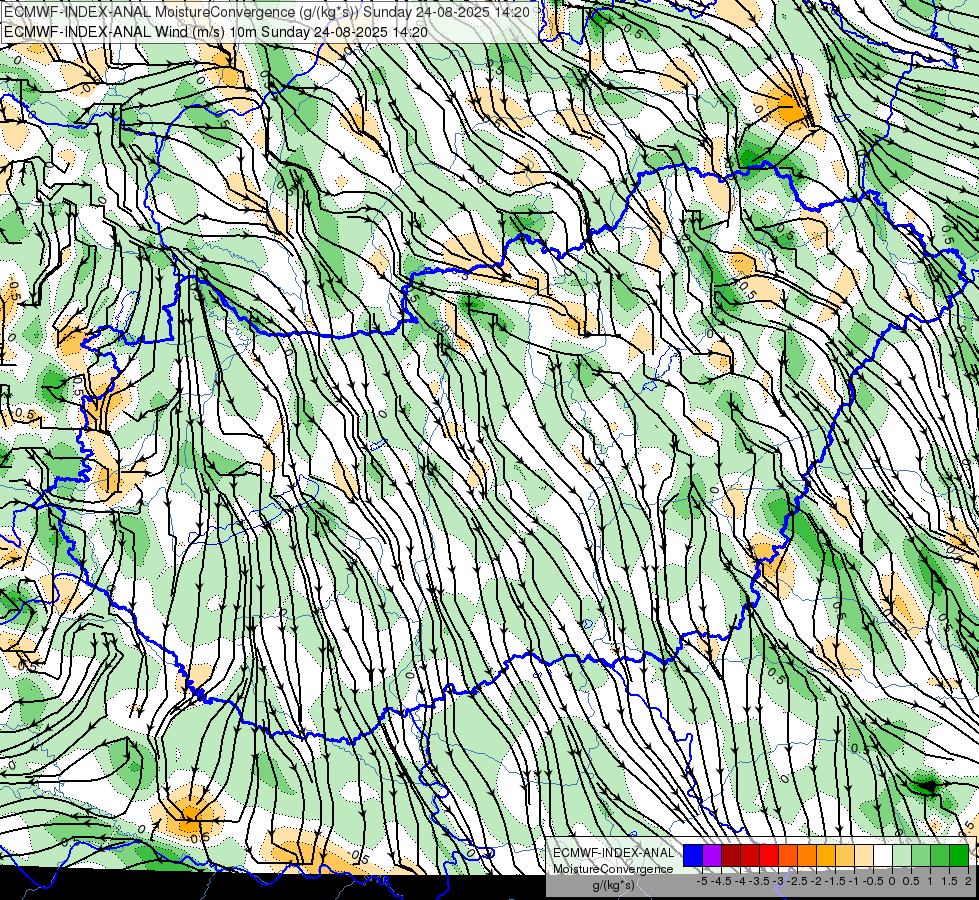Image resolution: width=979 pixels, height=900 pixels.
Task: Pick the darkest green legend swatch
Action: 959,855
